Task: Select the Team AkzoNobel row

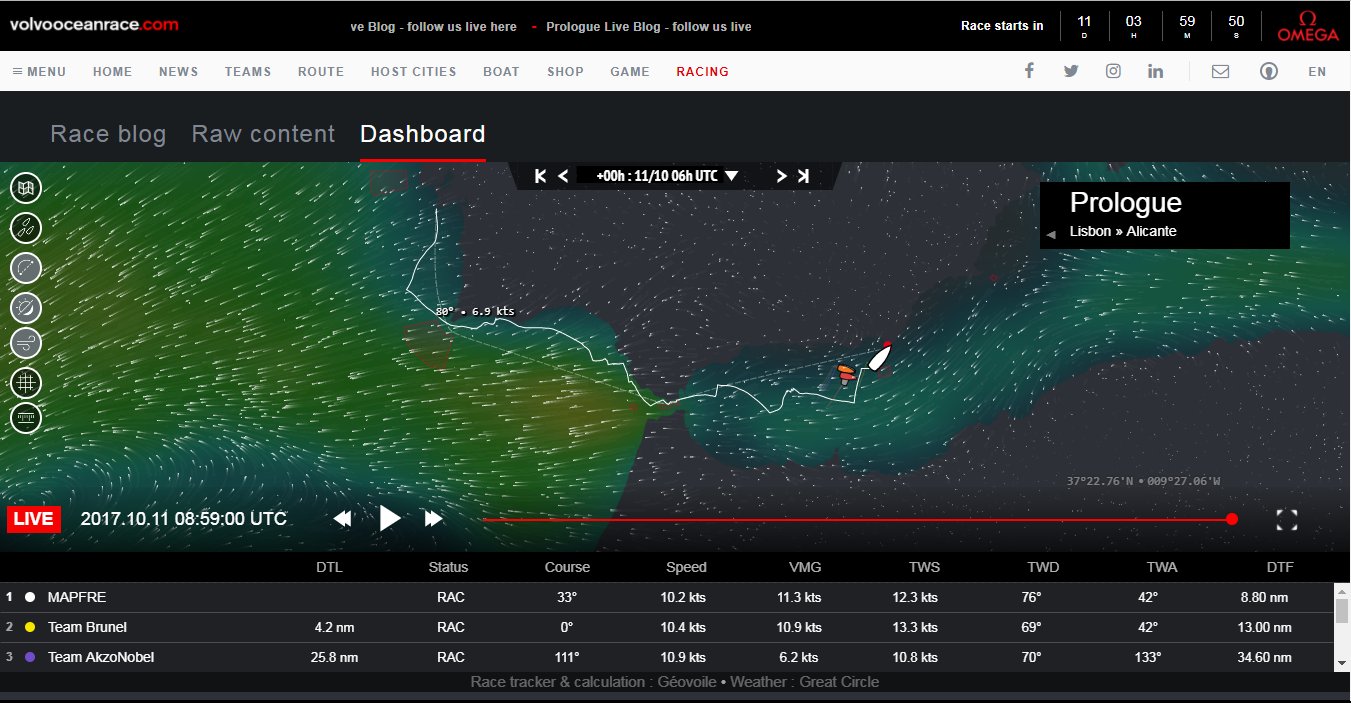Action: tap(667, 657)
